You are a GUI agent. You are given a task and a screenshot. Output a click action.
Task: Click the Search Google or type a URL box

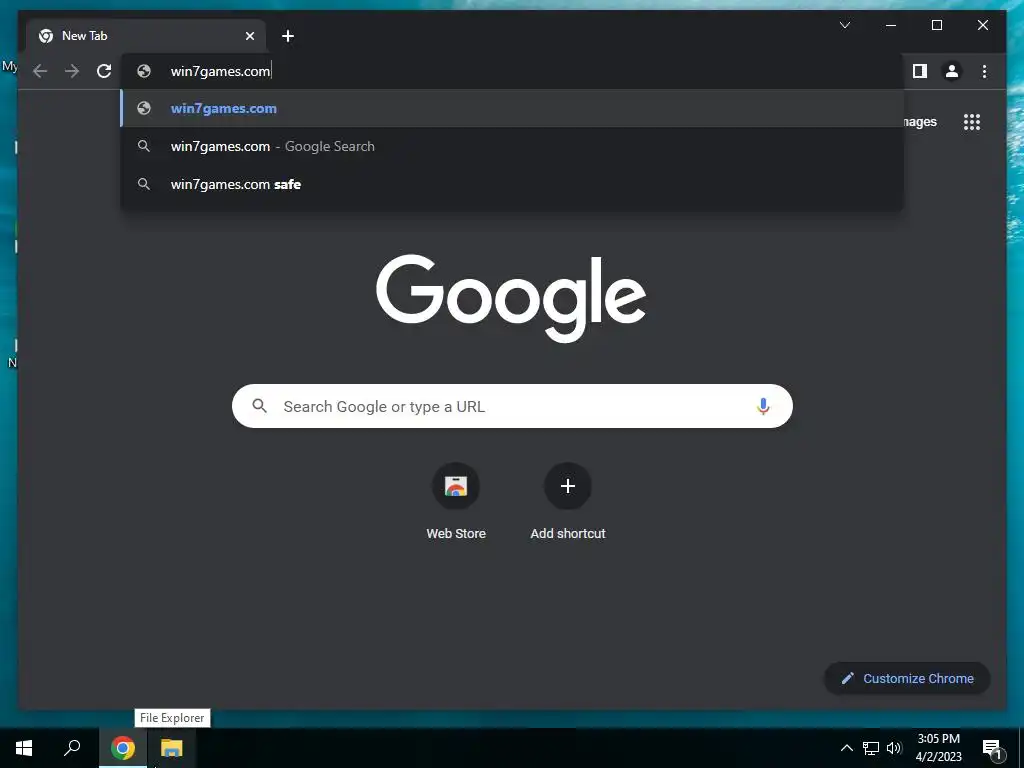pos(512,406)
